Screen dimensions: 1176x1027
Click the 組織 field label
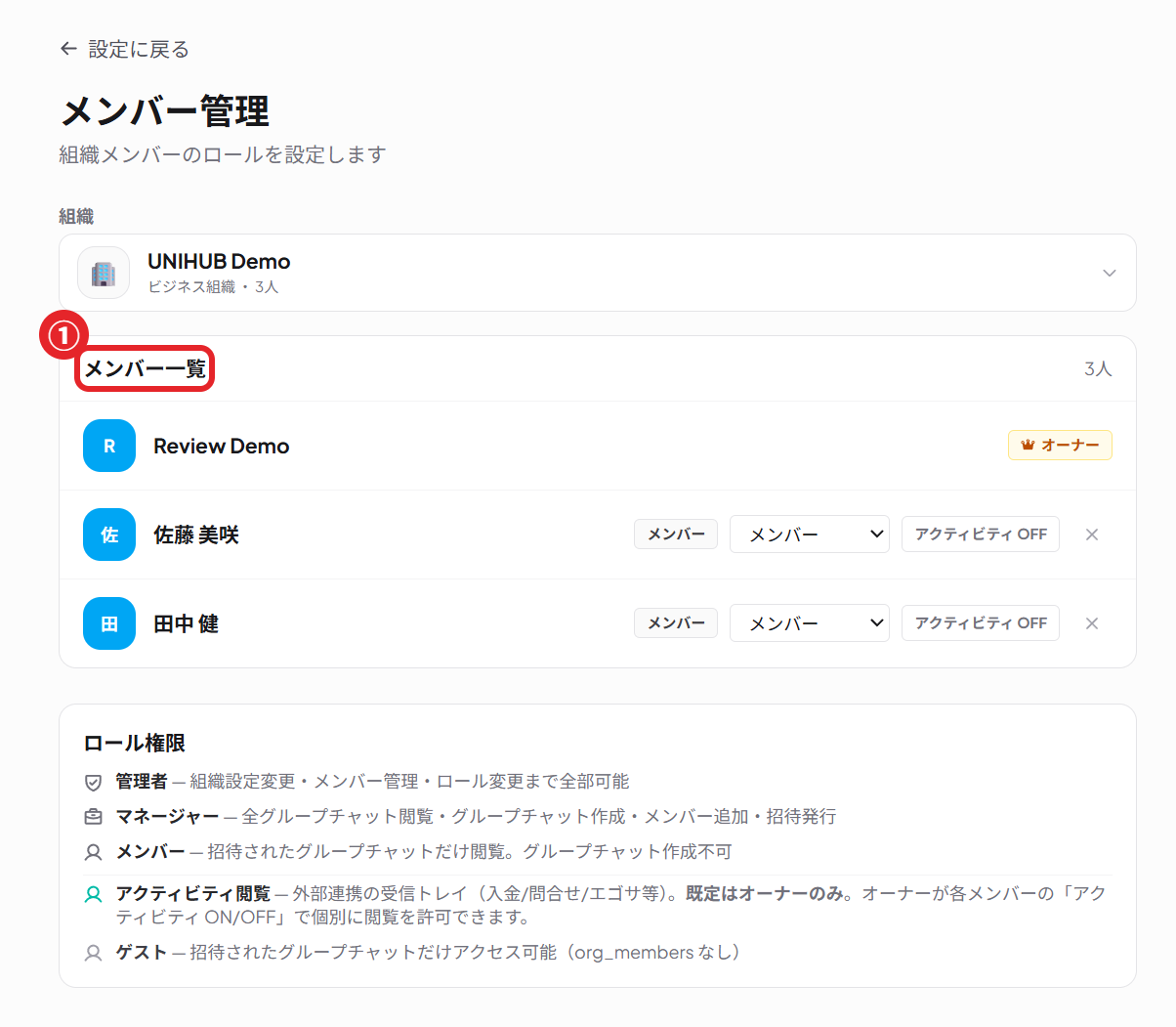(x=76, y=217)
